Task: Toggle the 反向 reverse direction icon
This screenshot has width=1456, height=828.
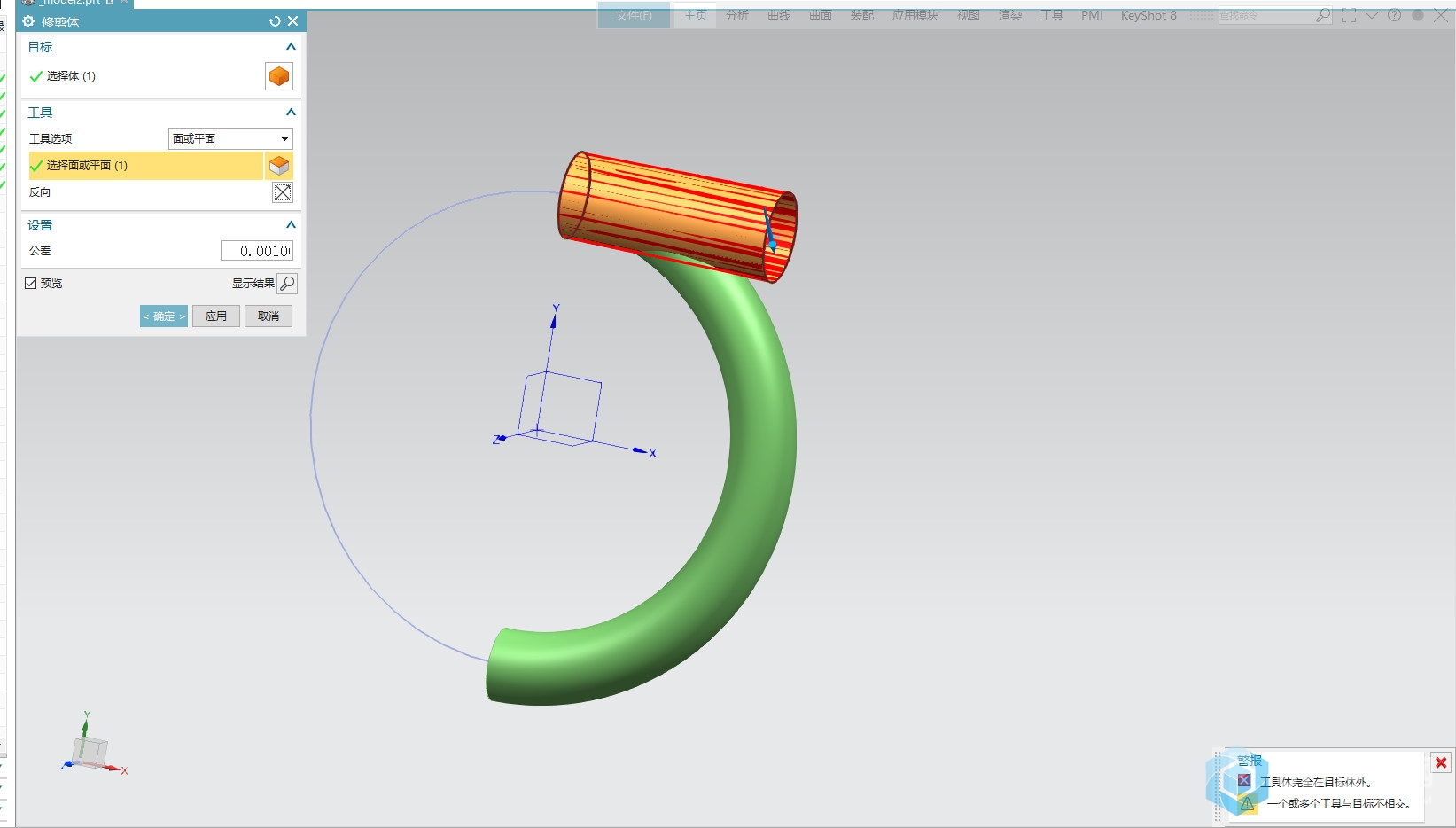Action: point(283,192)
